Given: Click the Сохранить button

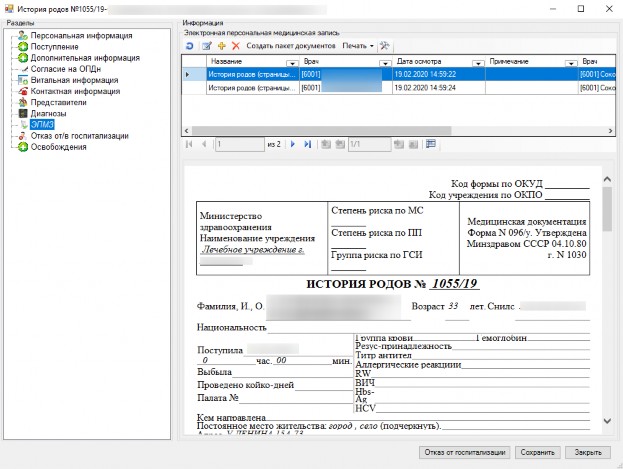Looking at the screenshot, I should 538,452.
